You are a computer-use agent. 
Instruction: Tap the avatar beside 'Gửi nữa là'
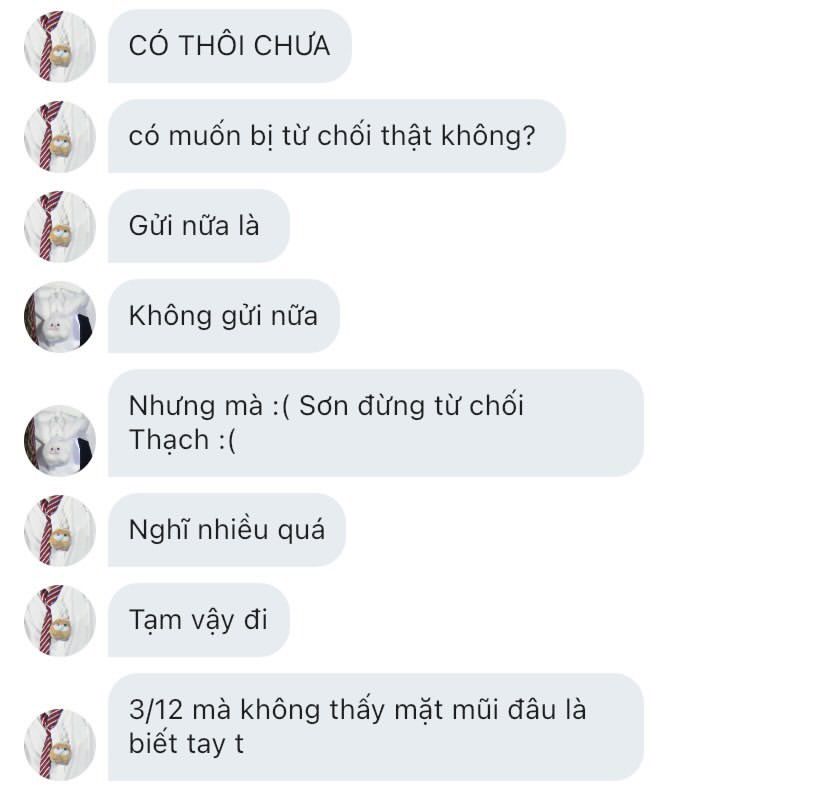[x=60, y=226]
